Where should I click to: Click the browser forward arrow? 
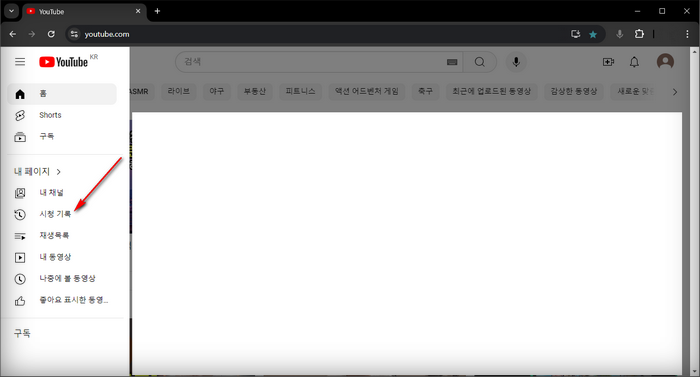[32, 34]
